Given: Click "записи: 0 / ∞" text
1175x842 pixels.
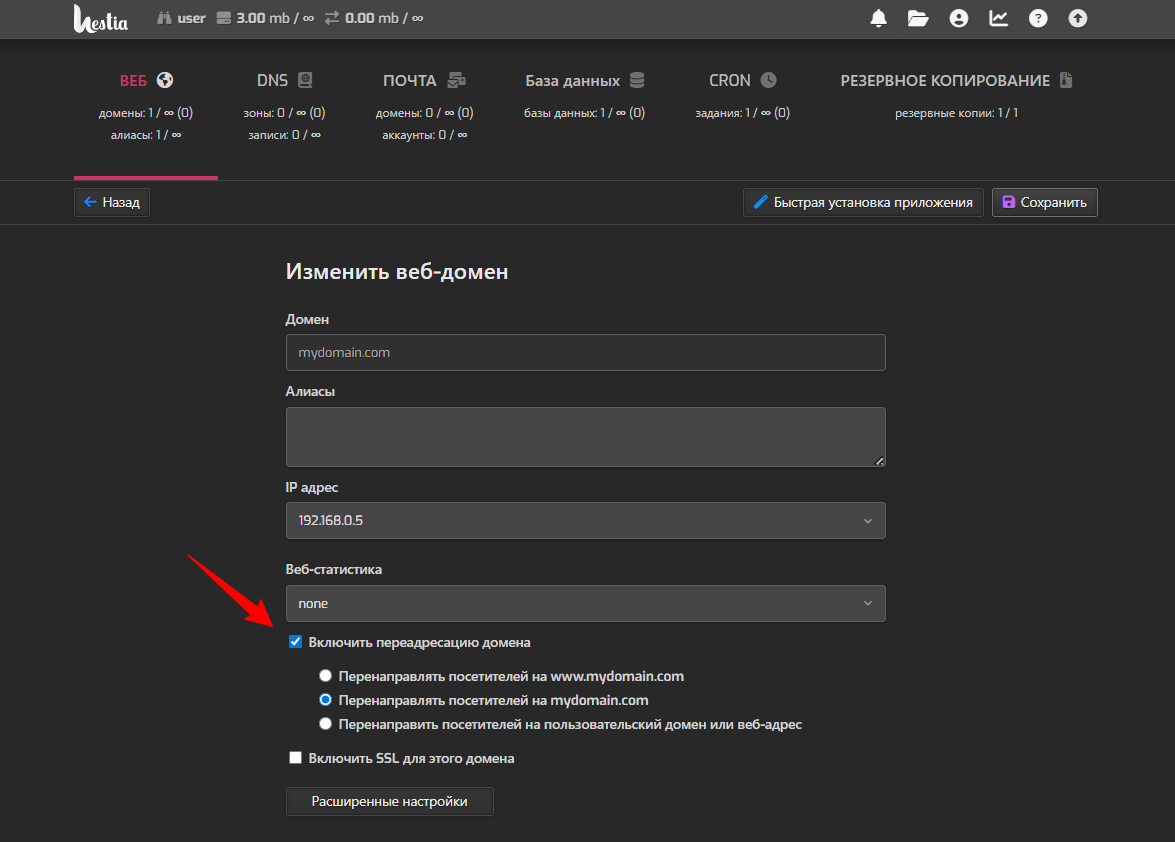Looking at the screenshot, I should tap(285, 135).
